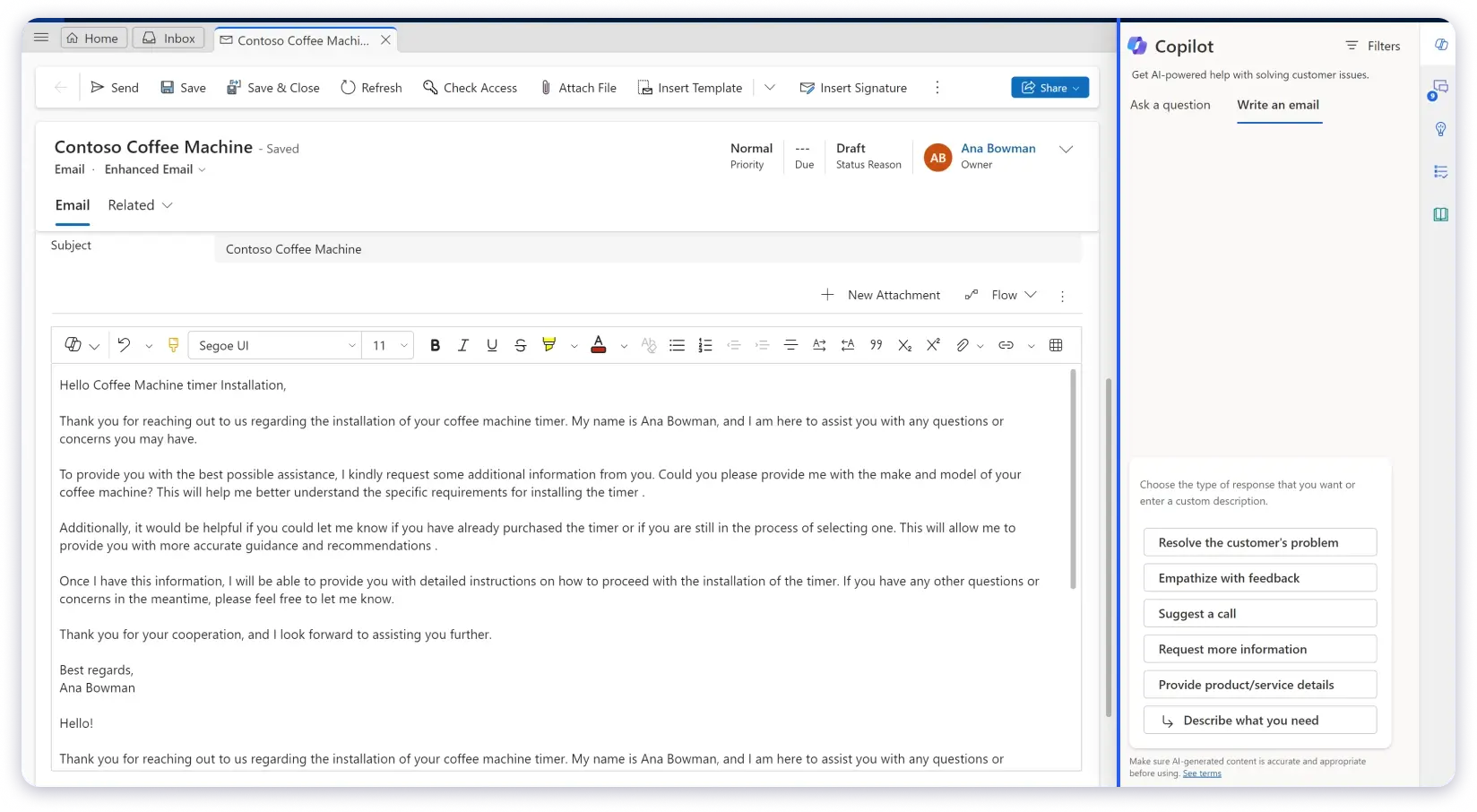Expand the Insert Template dropdown chevron
This screenshot has width=1477, height=812.
click(770, 87)
